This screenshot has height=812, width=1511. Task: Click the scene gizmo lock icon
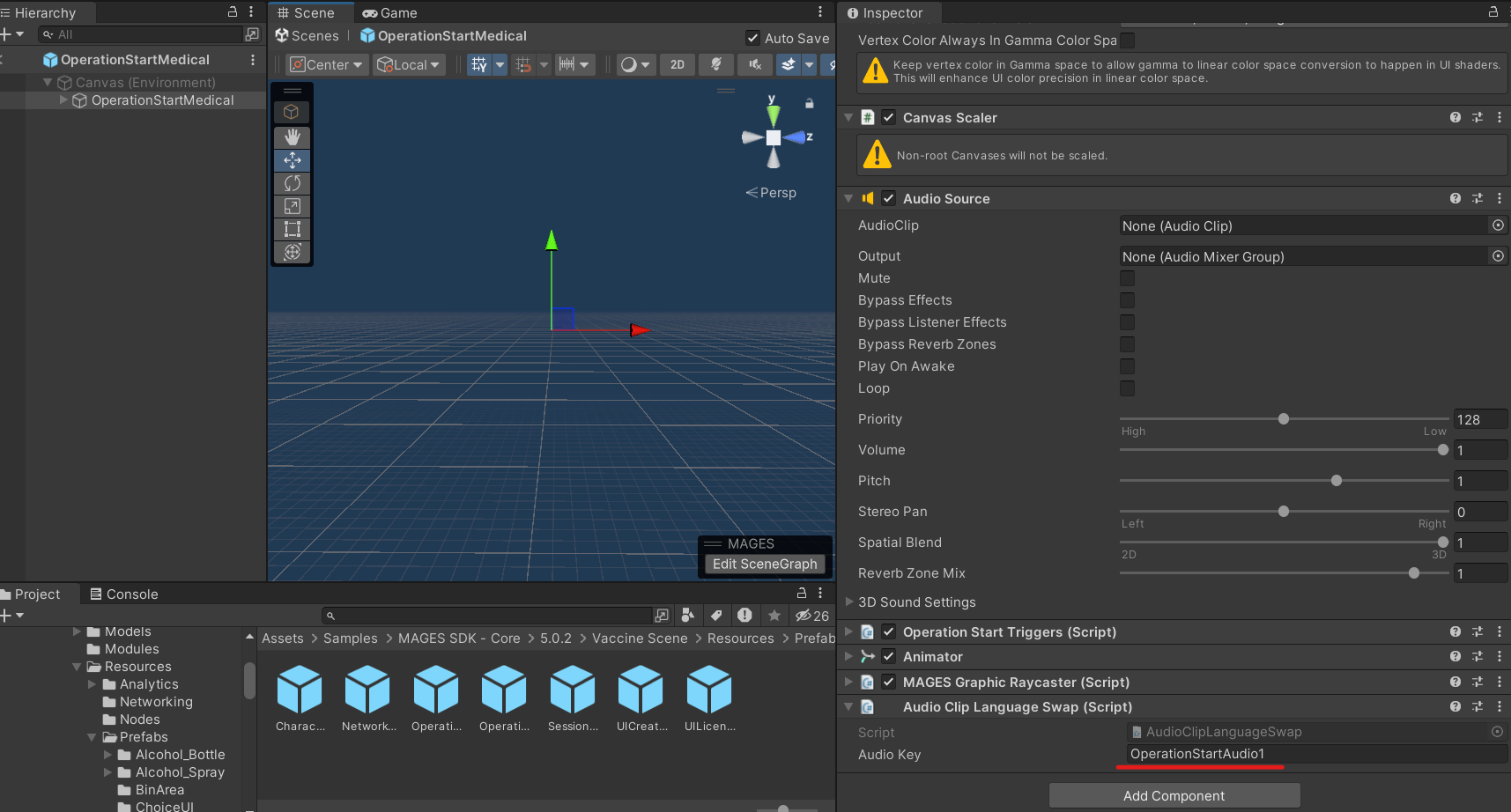coord(809,103)
